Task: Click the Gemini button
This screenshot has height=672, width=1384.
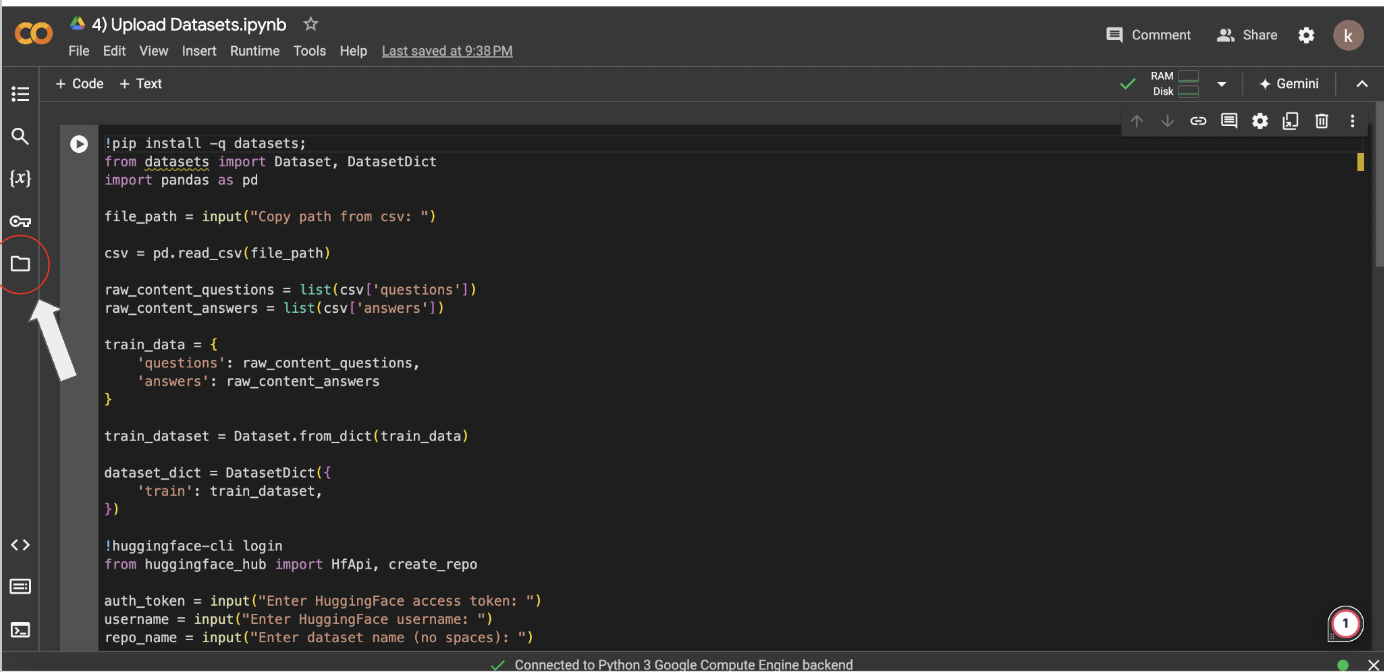Action: point(1288,84)
